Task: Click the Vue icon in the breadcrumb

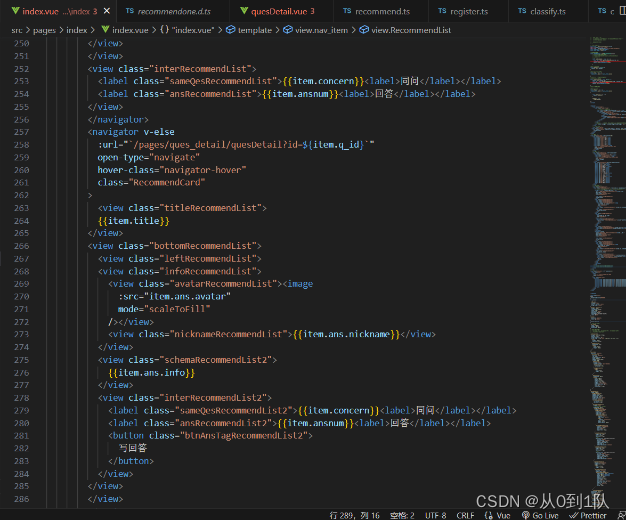Action: (x=105, y=30)
